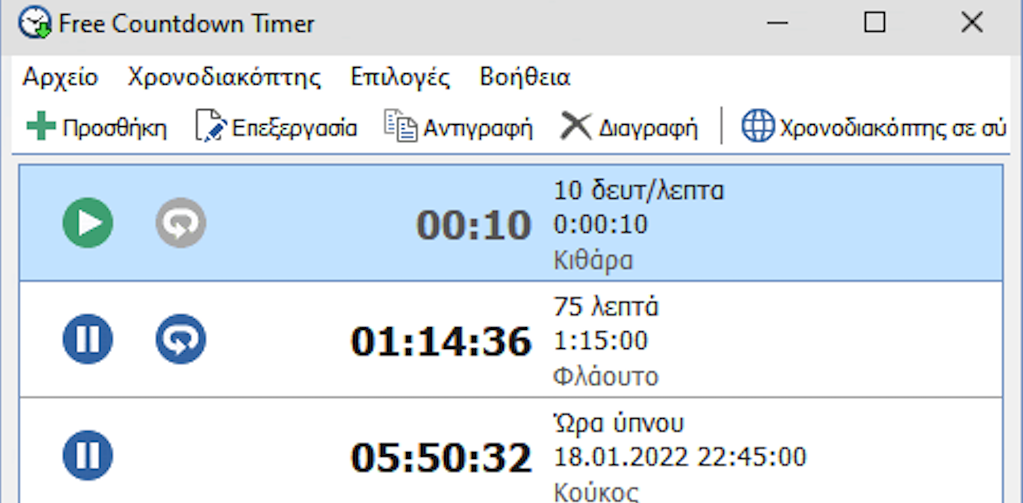Viewport: 1023px width, 503px height.
Task: Restart the 75 λεπτά timer
Action: point(181,339)
